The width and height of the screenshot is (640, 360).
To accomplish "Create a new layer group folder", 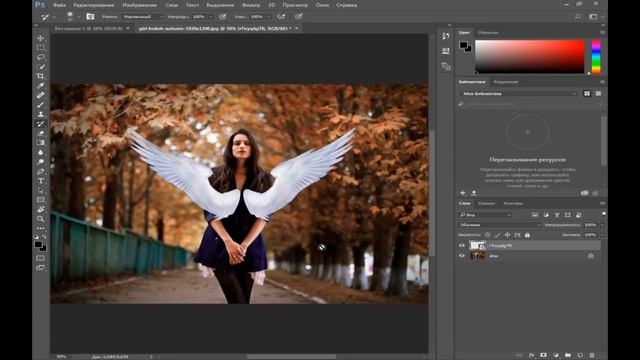I will [568, 355].
